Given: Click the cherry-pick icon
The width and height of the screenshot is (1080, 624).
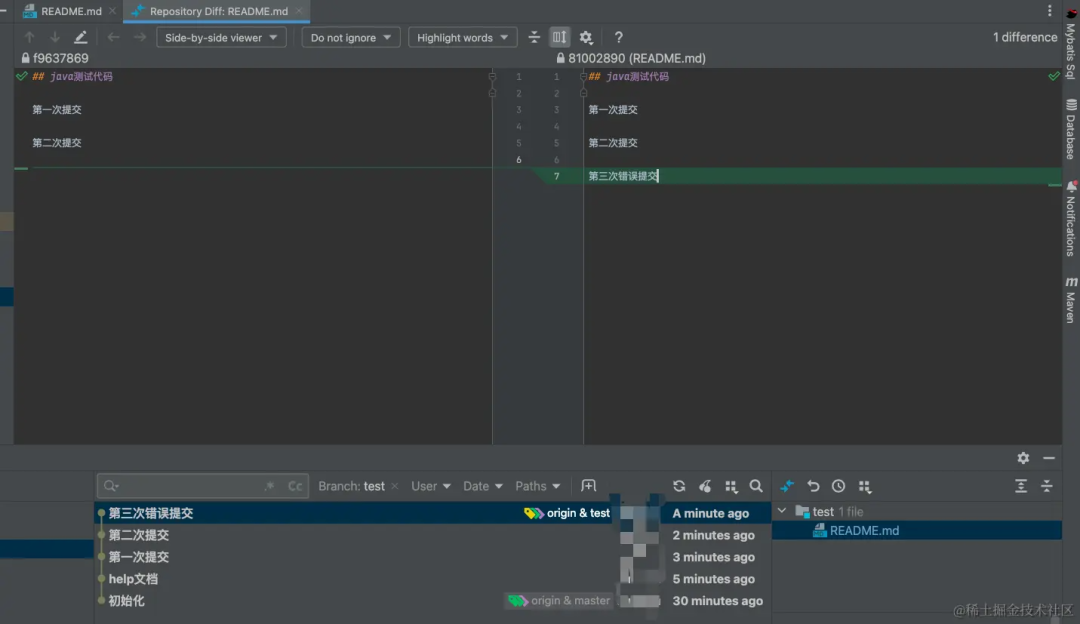Looking at the screenshot, I should point(705,486).
